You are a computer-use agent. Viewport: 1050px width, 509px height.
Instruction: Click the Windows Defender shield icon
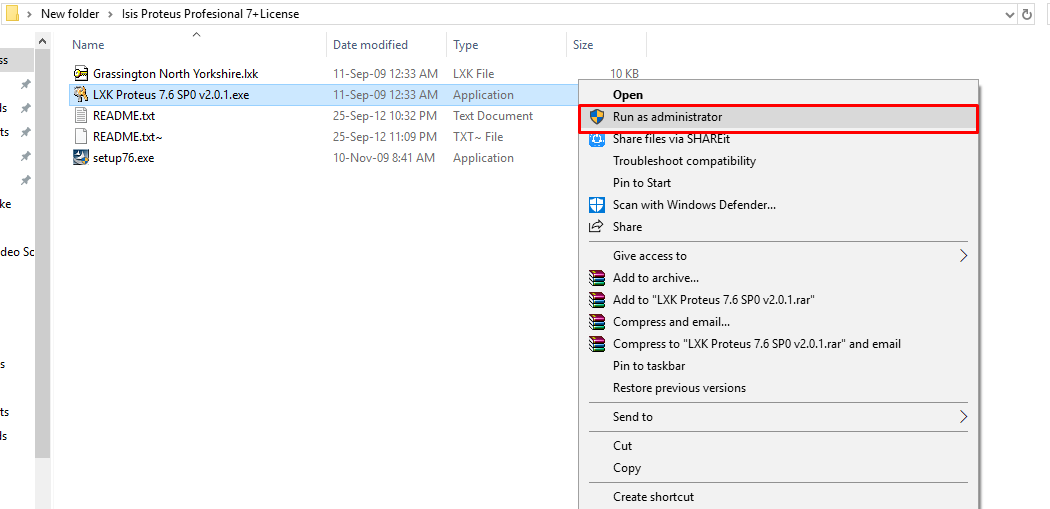coord(596,204)
